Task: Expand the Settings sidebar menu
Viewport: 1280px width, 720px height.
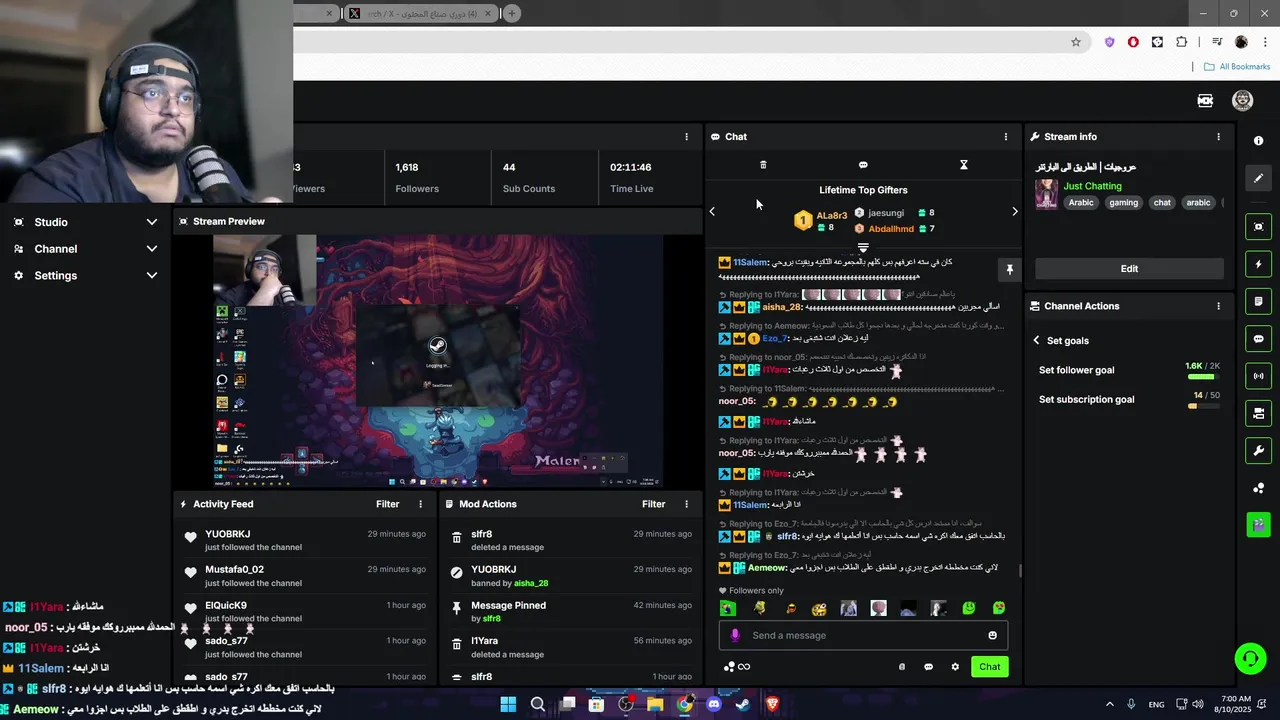Action: coord(152,275)
